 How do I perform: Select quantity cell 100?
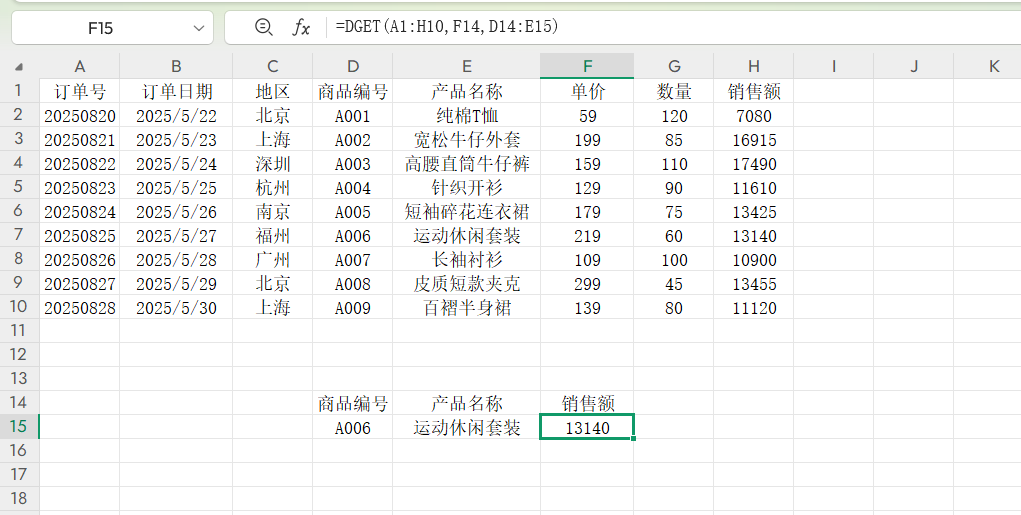pyautogui.click(x=674, y=260)
